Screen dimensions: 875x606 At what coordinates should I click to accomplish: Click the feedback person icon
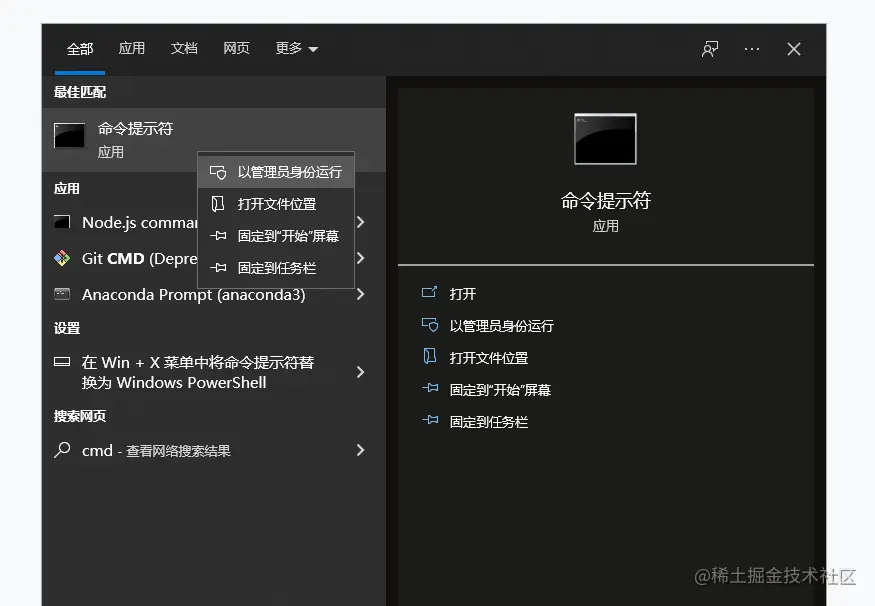tap(710, 49)
